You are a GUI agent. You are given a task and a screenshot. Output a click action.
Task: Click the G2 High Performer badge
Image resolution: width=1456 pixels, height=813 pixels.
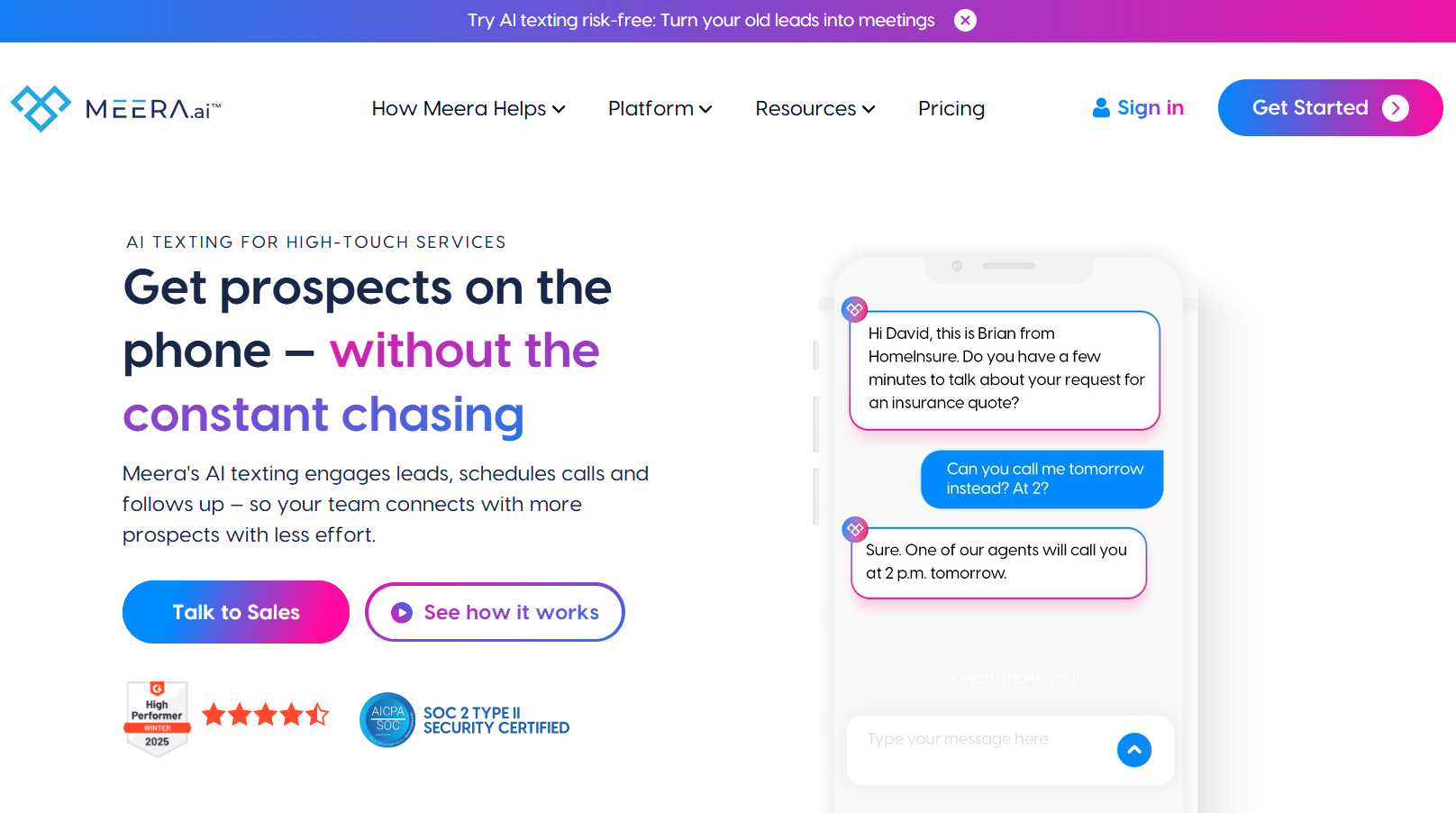coord(157,718)
